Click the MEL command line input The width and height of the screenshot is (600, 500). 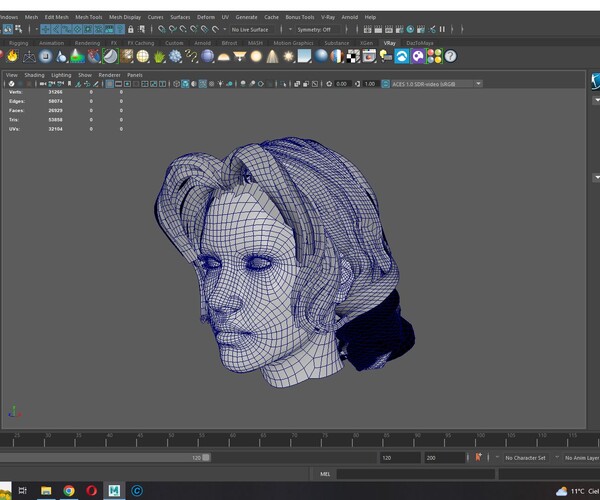416,474
